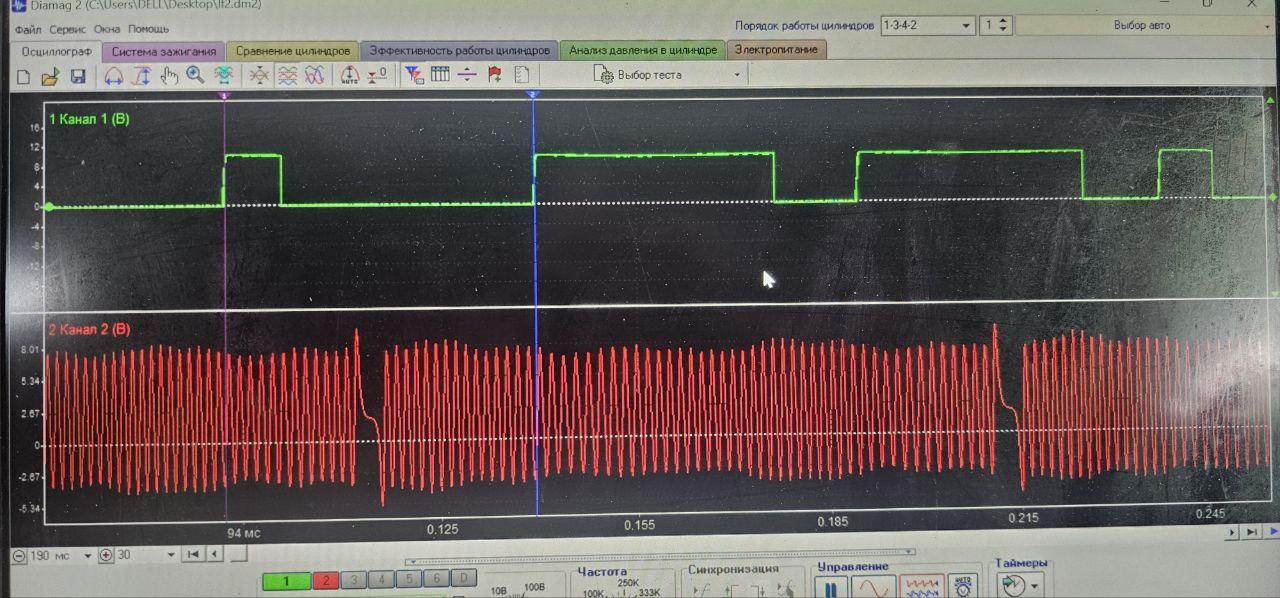Click the teal waveform fit icon
This screenshot has height=598, width=1280.
[x=223, y=75]
